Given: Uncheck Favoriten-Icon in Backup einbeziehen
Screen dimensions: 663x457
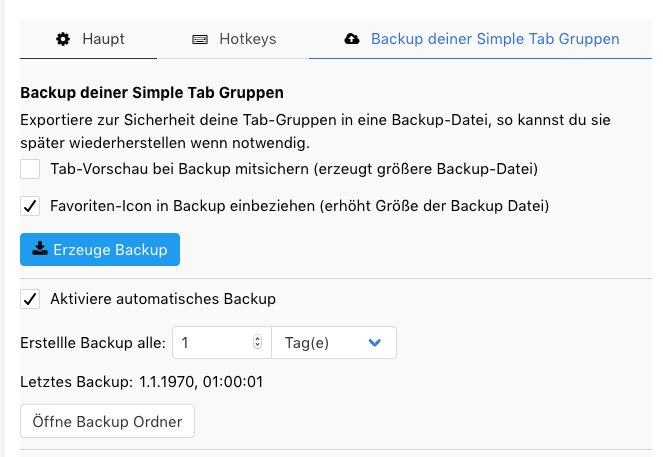Looking at the screenshot, I should pos(30,206).
